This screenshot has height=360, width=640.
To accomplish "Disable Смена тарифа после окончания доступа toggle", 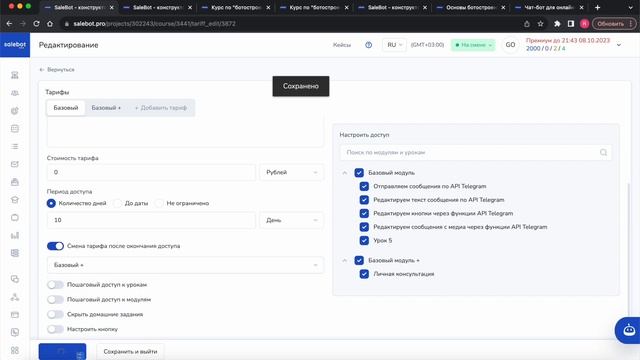I will click(x=55, y=246).
